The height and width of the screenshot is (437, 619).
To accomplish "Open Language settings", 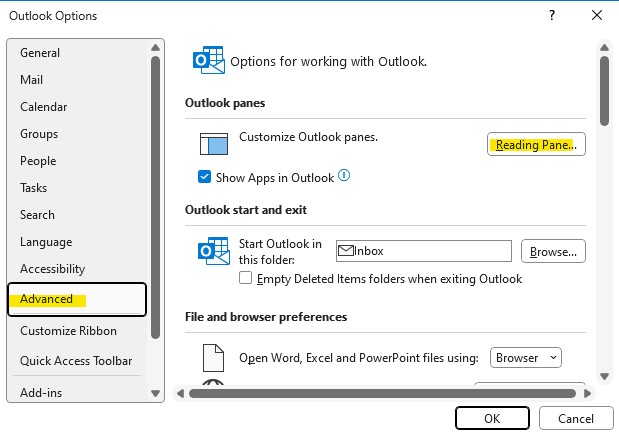I will click(46, 242).
